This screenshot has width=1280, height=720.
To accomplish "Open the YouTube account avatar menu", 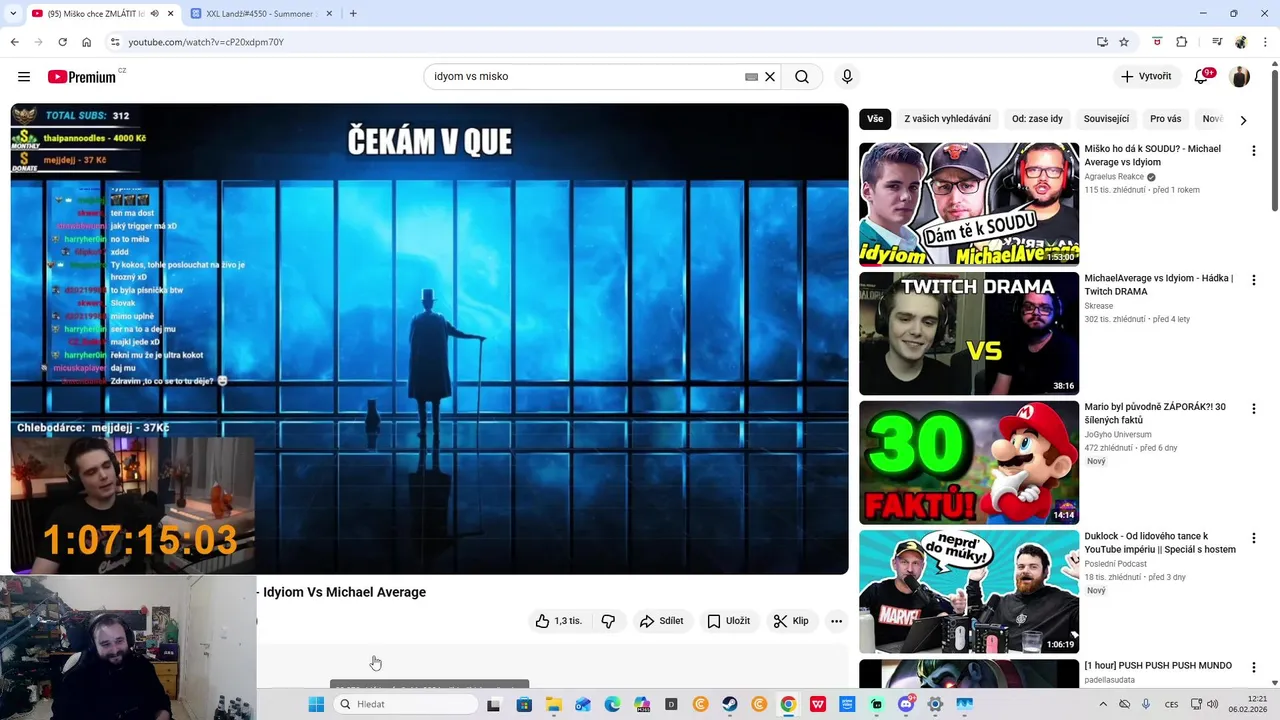I will [1240, 77].
